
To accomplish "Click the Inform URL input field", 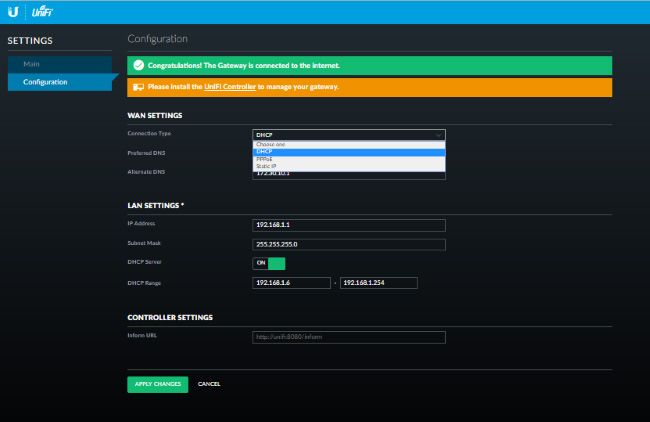I will (x=348, y=337).
